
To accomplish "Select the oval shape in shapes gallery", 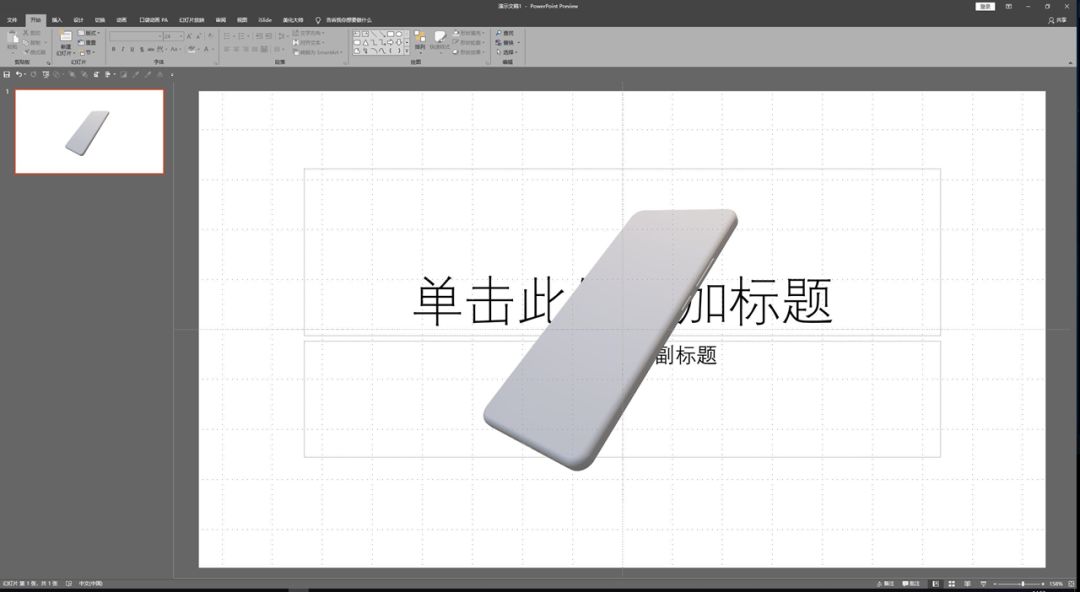I will click(399, 34).
